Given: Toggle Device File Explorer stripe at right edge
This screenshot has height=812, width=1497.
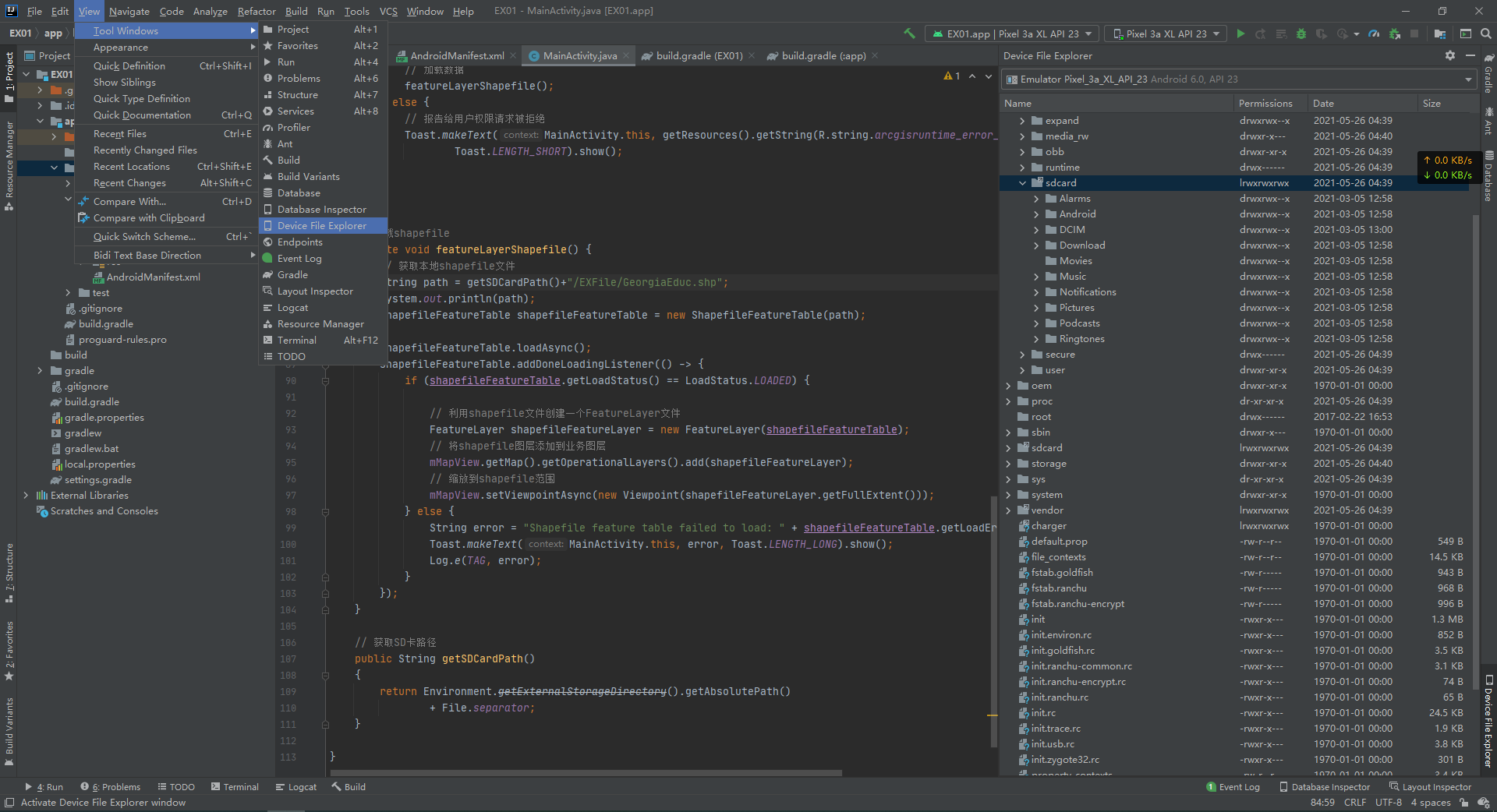Looking at the screenshot, I should point(1488,720).
